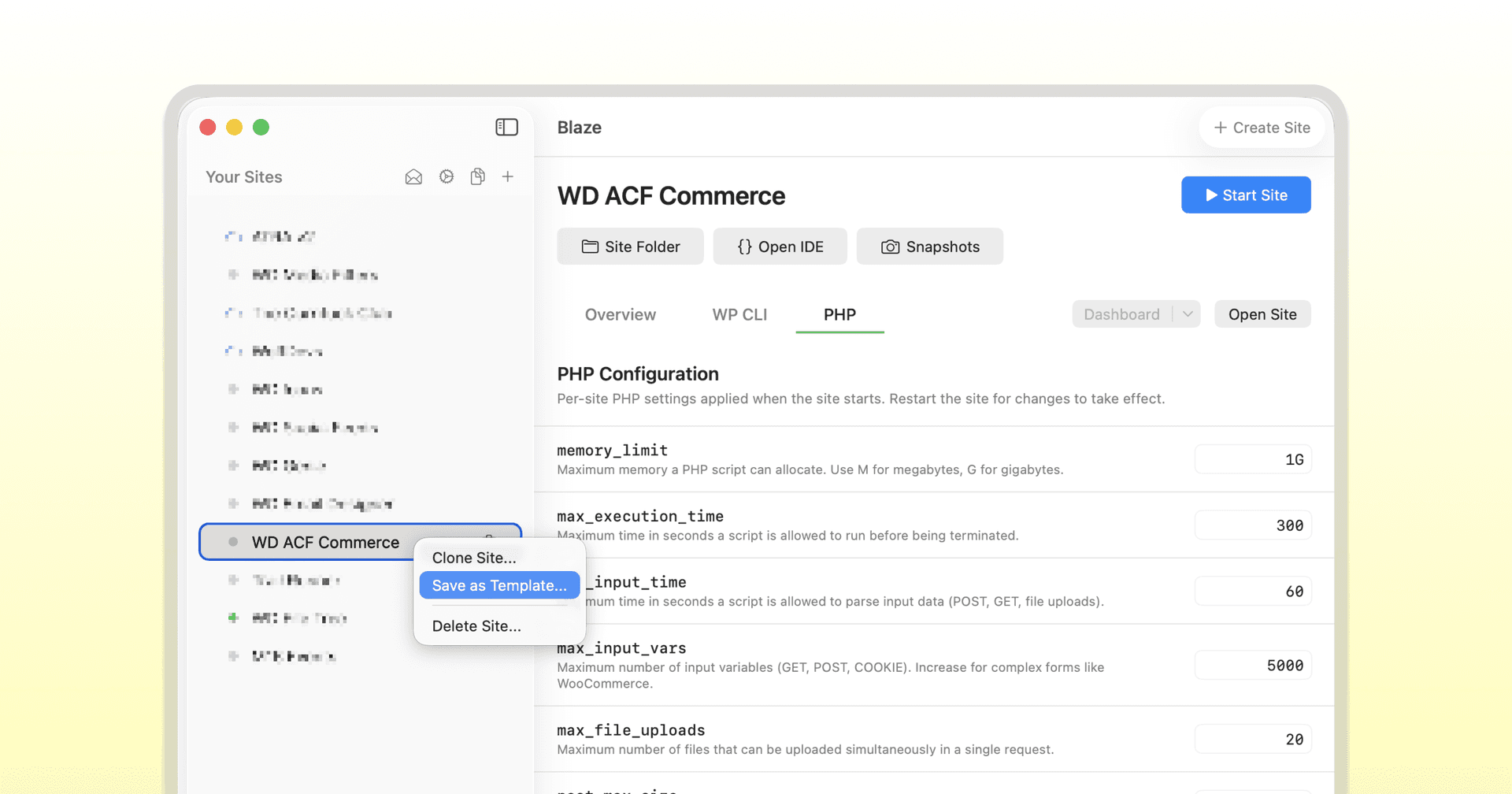The height and width of the screenshot is (794, 1512).
Task: Switch to the Overview tab
Action: coord(620,314)
